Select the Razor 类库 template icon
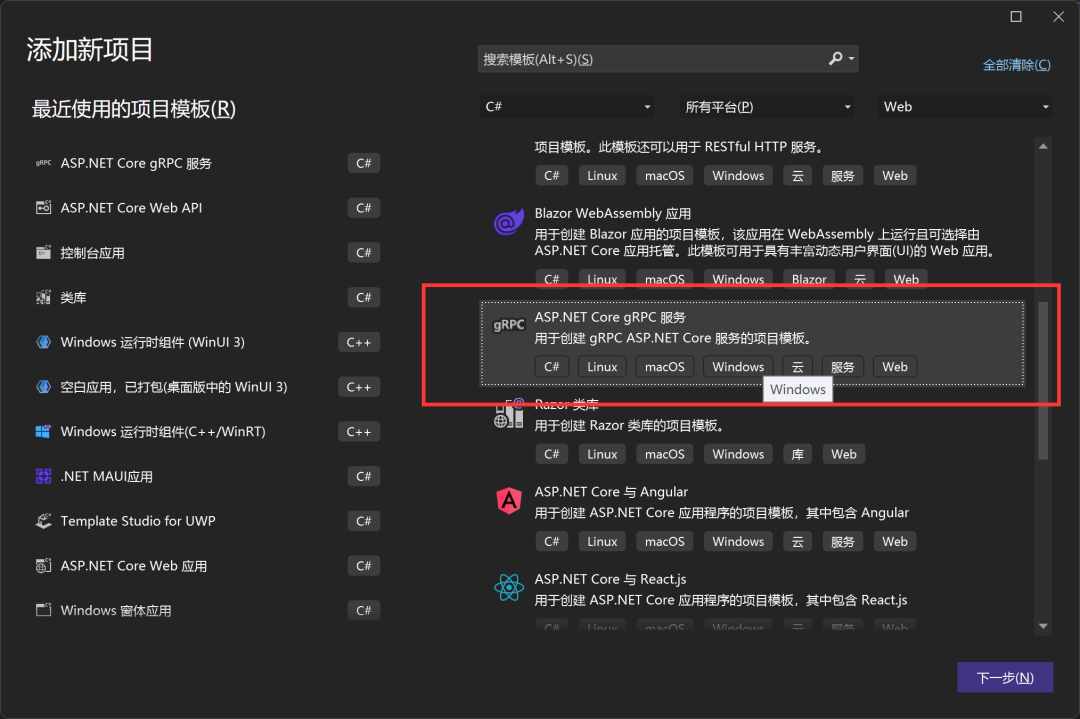The width and height of the screenshot is (1080, 719). pos(509,412)
